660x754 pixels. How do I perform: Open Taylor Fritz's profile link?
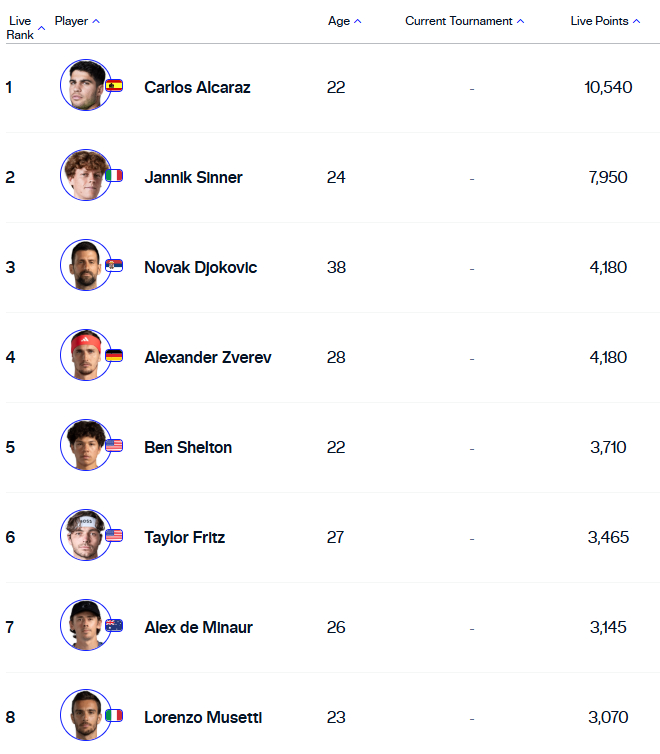(185, 537)
